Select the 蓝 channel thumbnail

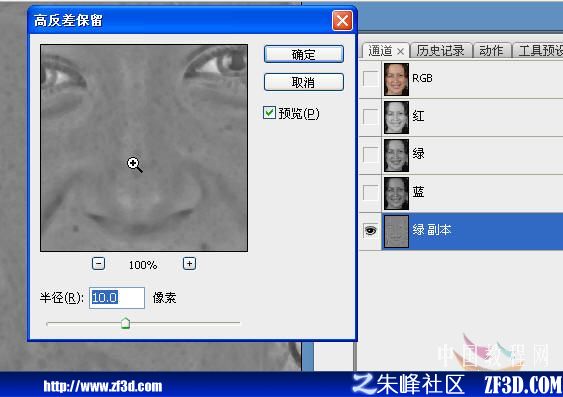tap(396, 193)
